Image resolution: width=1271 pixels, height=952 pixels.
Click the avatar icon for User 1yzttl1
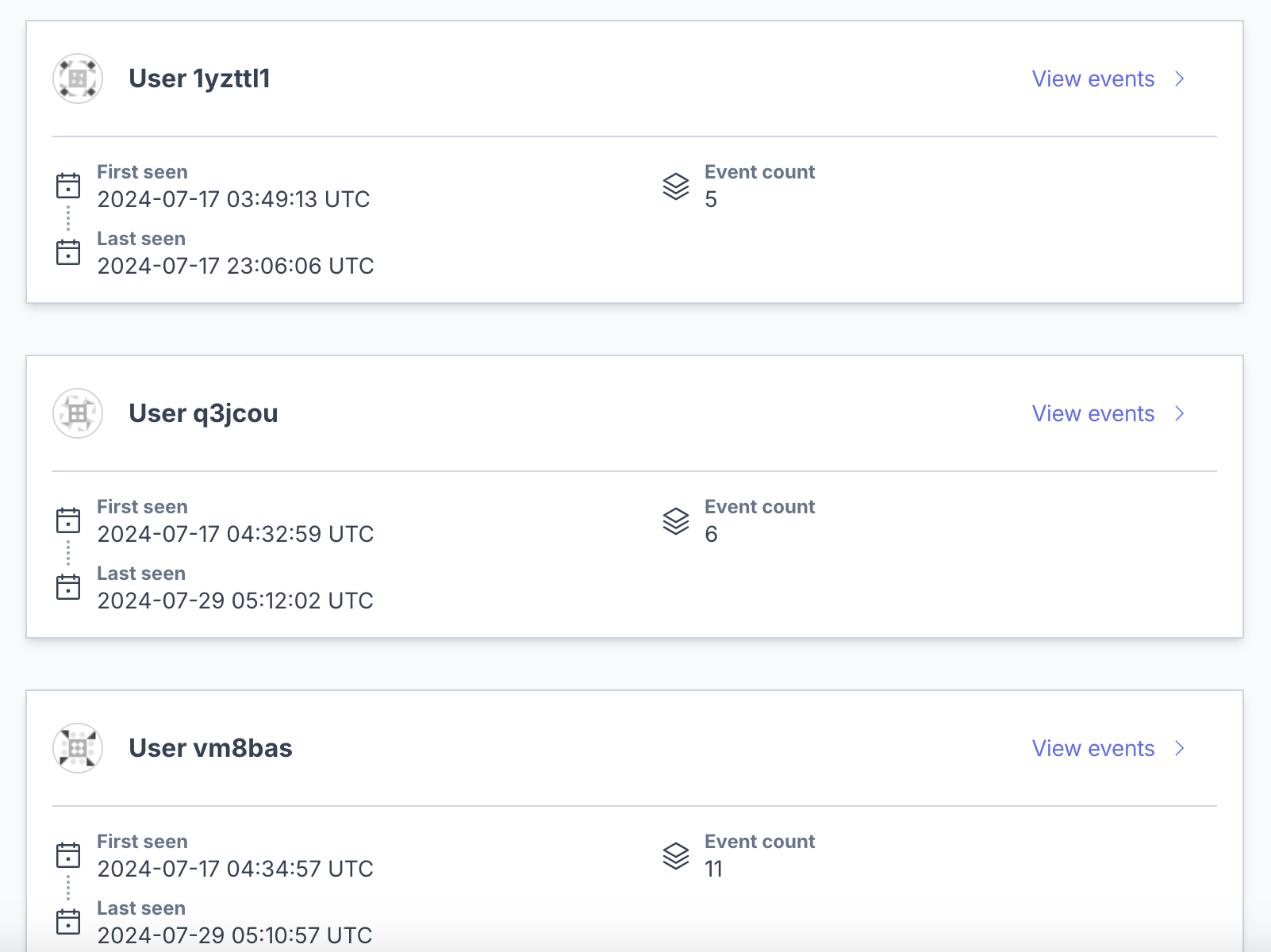pyautogui.click(x=77, y=79)
